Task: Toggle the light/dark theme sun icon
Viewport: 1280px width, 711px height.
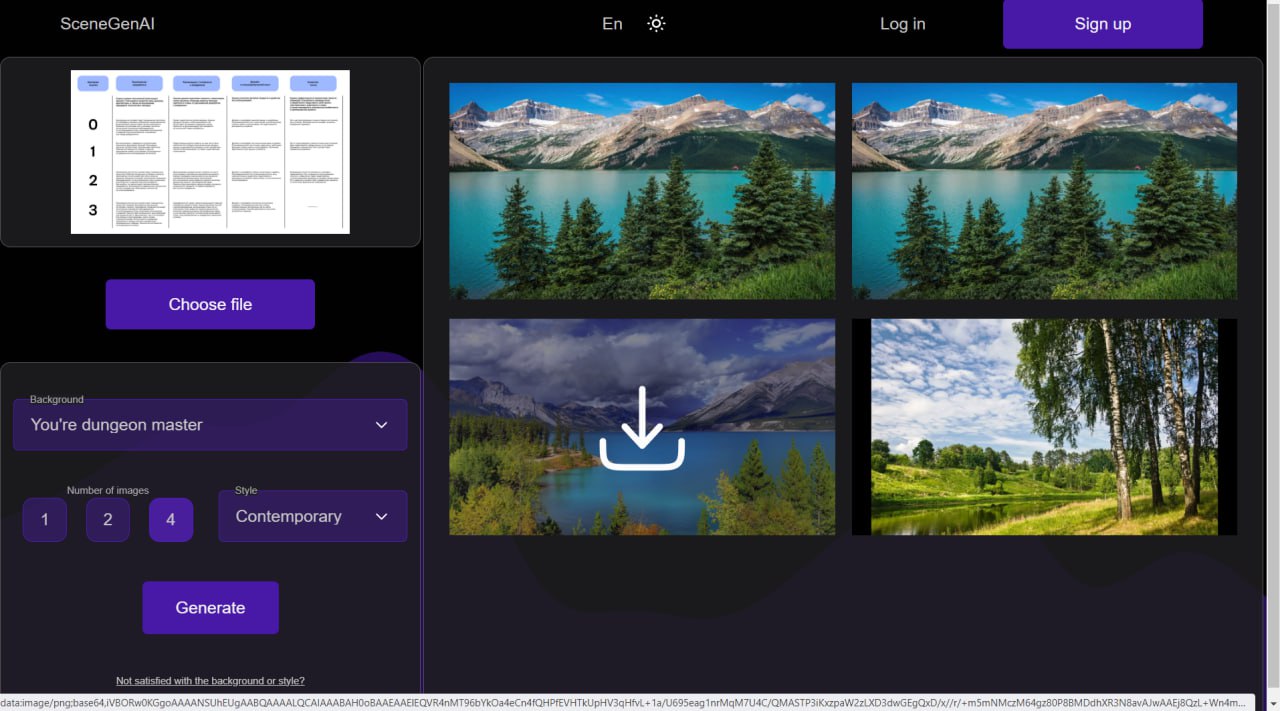Action: pos(656,24)
